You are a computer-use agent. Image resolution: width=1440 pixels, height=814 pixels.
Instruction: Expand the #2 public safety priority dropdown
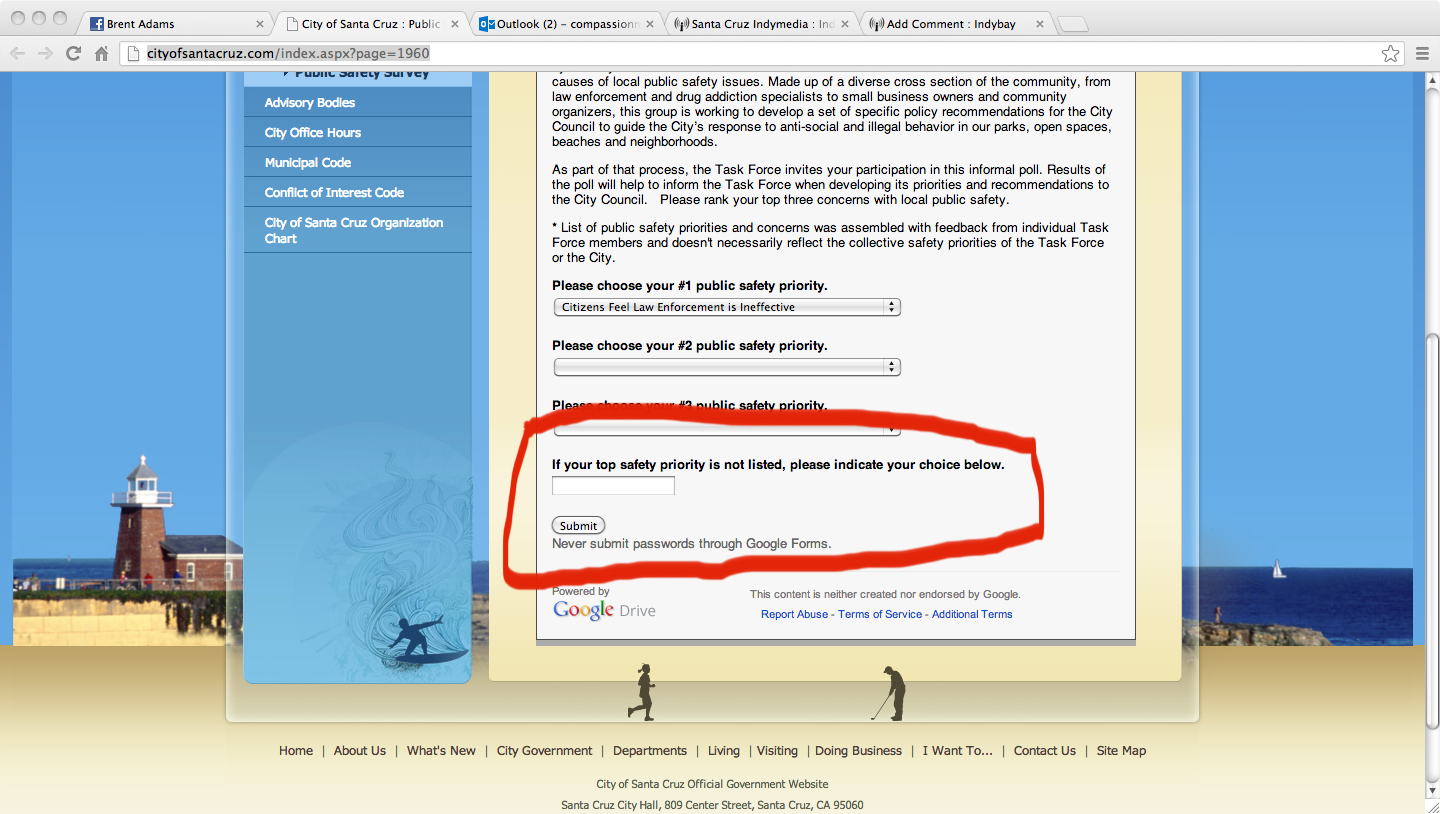tap(727, 367)
